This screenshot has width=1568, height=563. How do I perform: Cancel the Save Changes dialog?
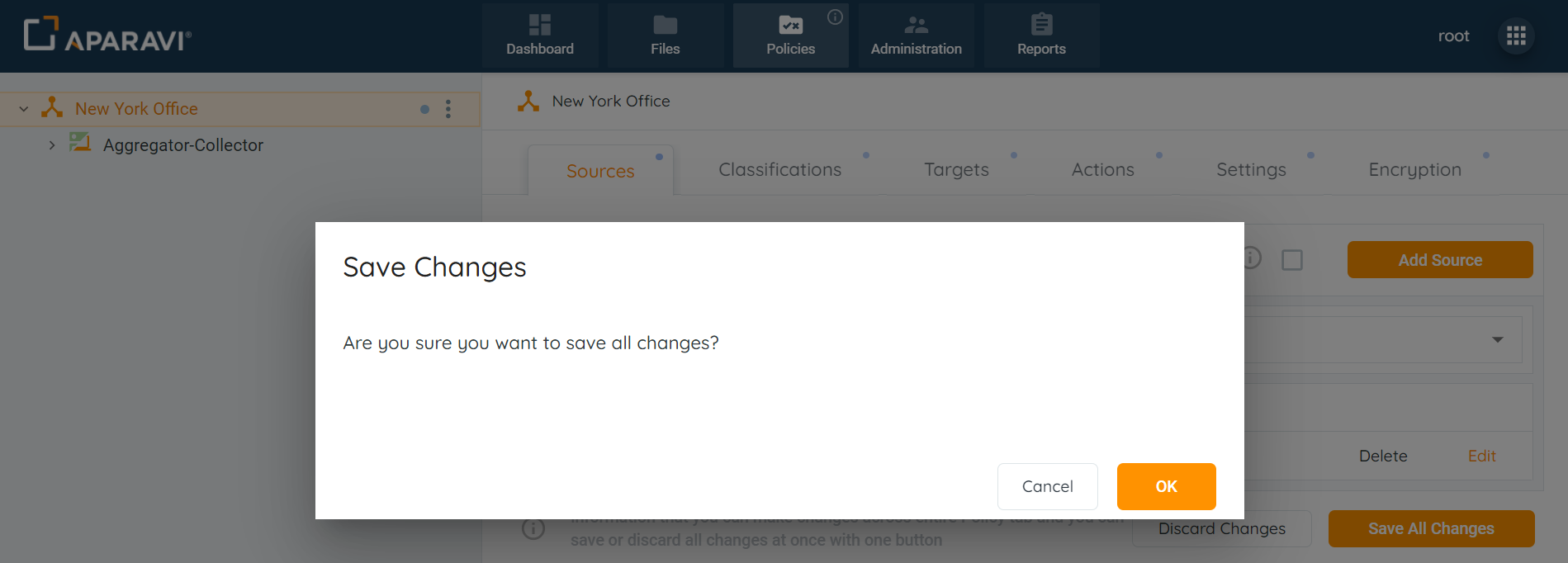(x=1047, y=486)
